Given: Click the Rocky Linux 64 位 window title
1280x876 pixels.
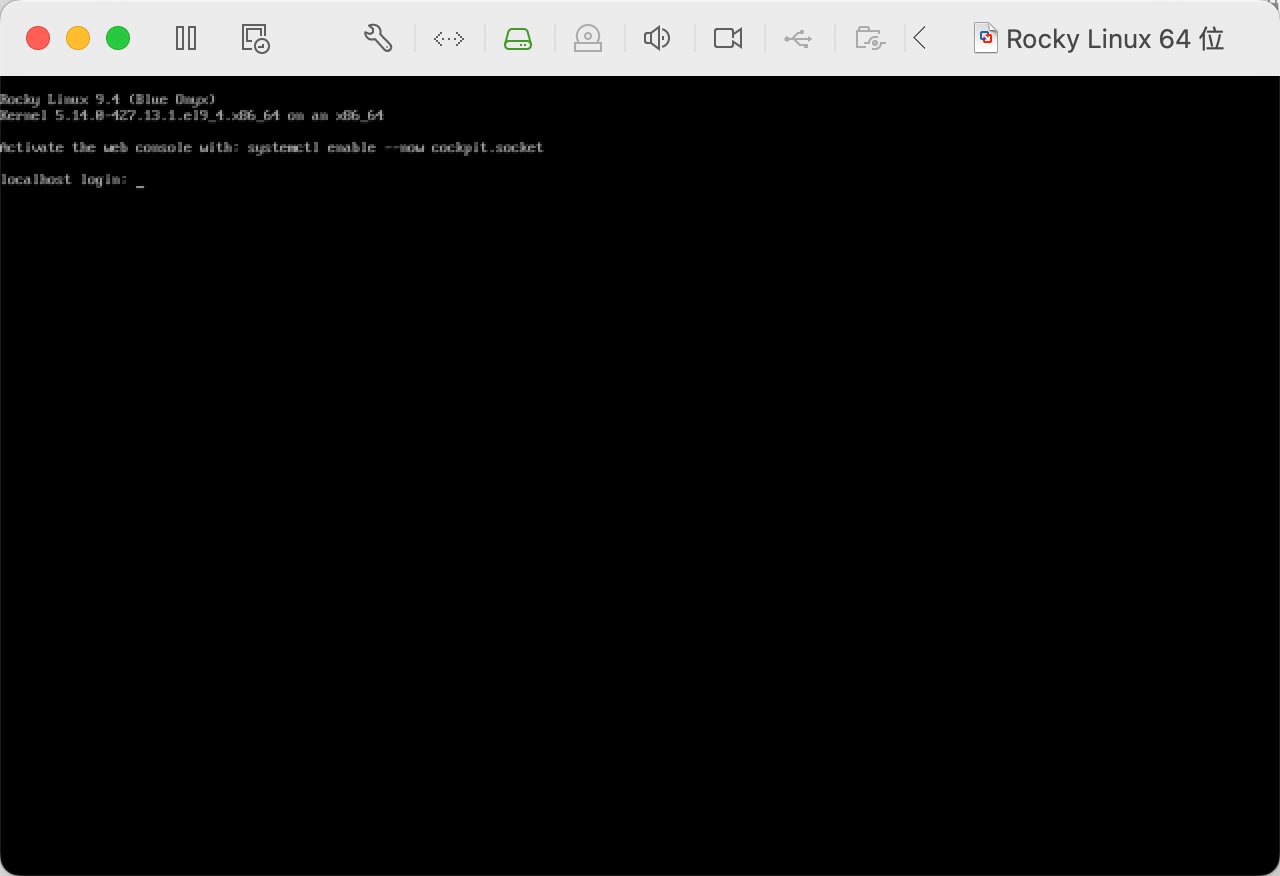Looking at the screenshot, I should pos(1115,39).
